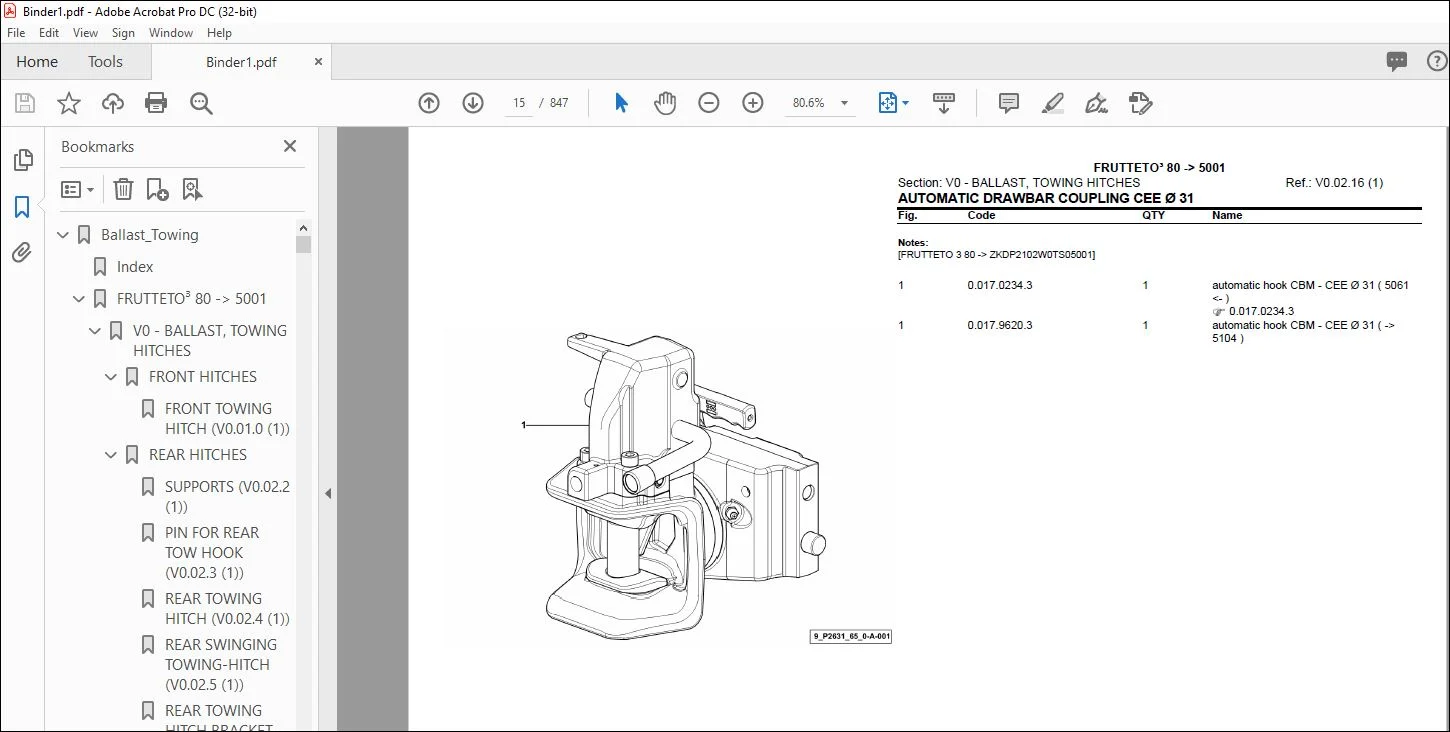Image resolution: width=1450 pixels, height=732 pixels.
Task: Click the 847 total page count
Action: point(559,103)
